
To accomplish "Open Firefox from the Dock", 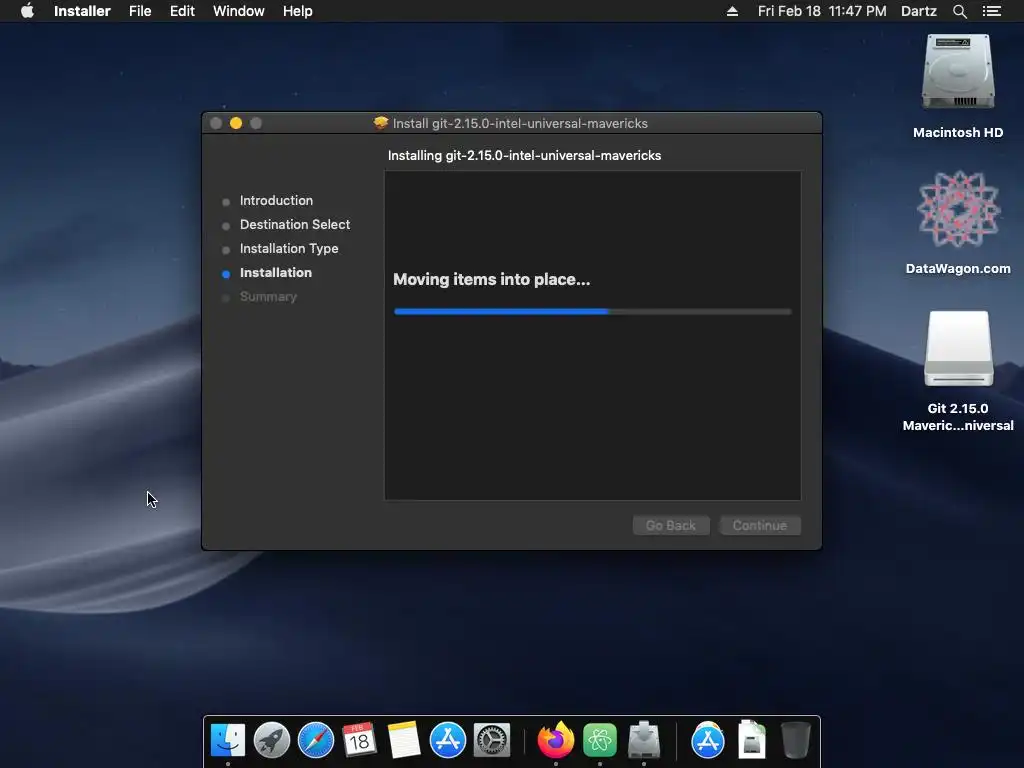I will (556, 740).
